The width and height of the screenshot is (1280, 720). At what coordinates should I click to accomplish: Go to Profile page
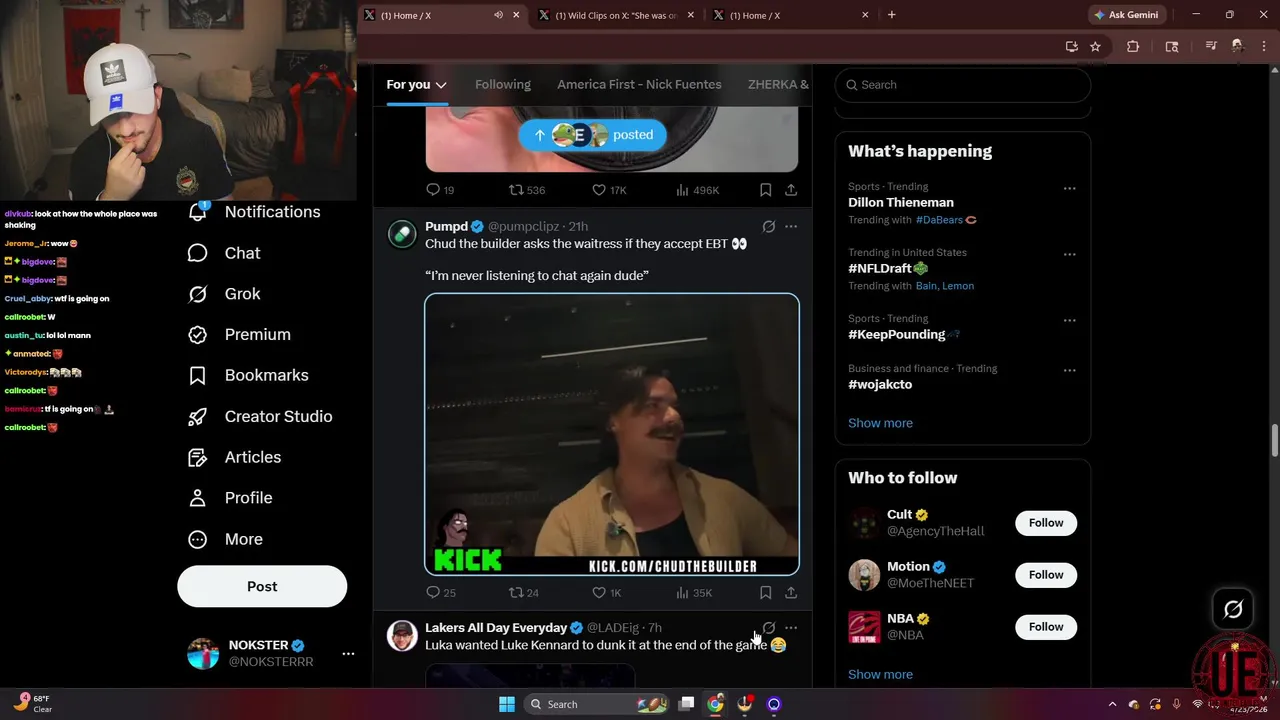pyautogui.click(x=230, y=498)
